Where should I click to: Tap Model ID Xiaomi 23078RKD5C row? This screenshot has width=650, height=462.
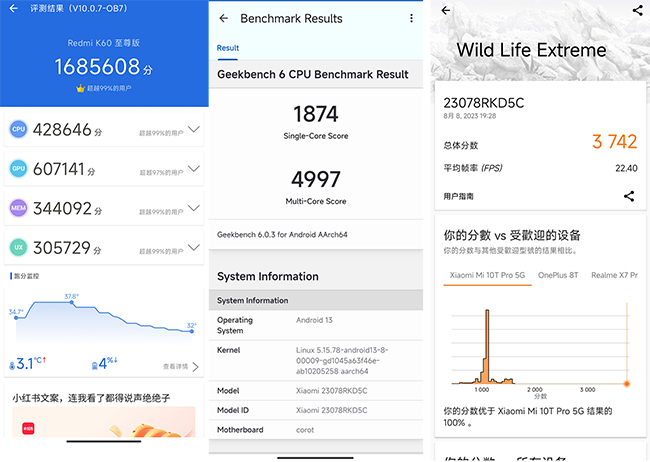(x=316, y=410)
